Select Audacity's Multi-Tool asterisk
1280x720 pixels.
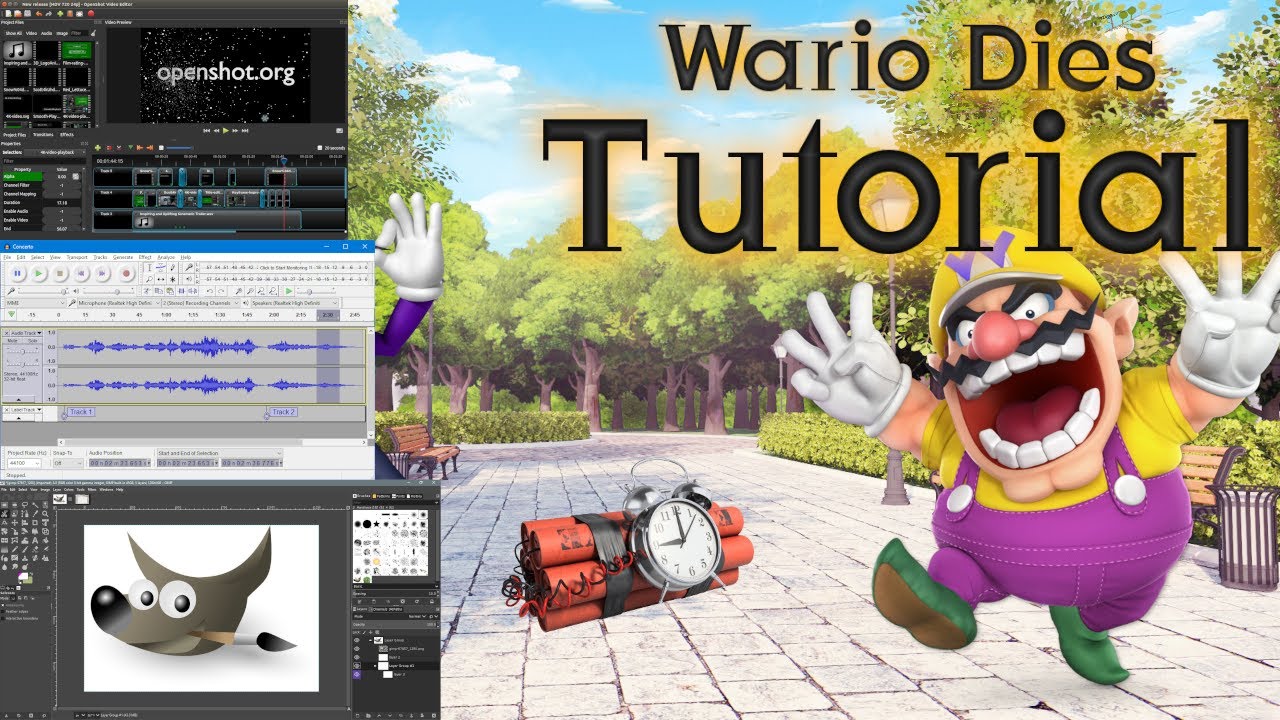(173, 279)
